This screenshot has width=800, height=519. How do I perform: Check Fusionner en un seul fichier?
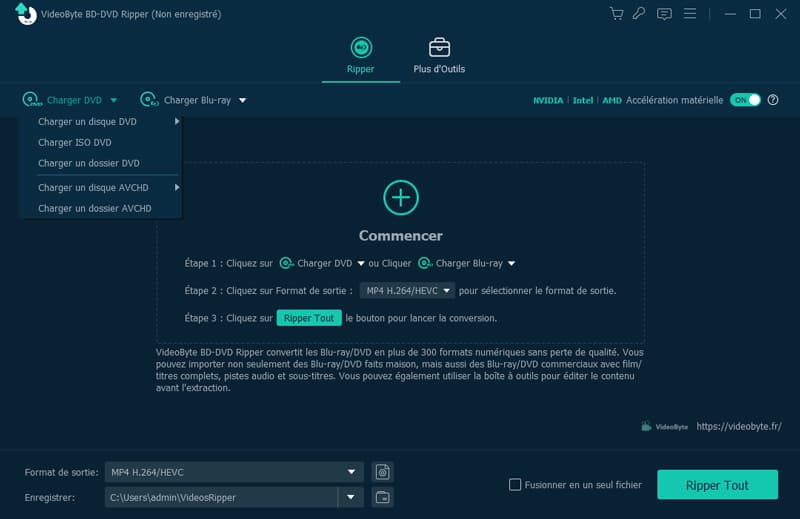click(x=515, y=485)
